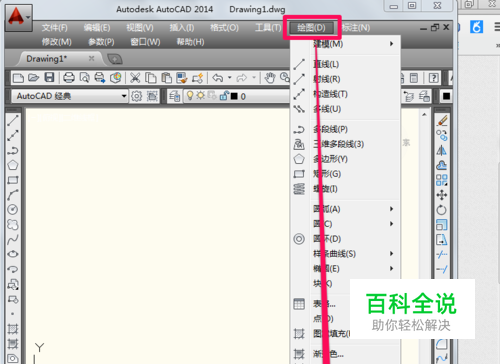The width and height of the screenshot is (500, 364).
Task: Select the Scale tool
Action: [x=442, y=225]
